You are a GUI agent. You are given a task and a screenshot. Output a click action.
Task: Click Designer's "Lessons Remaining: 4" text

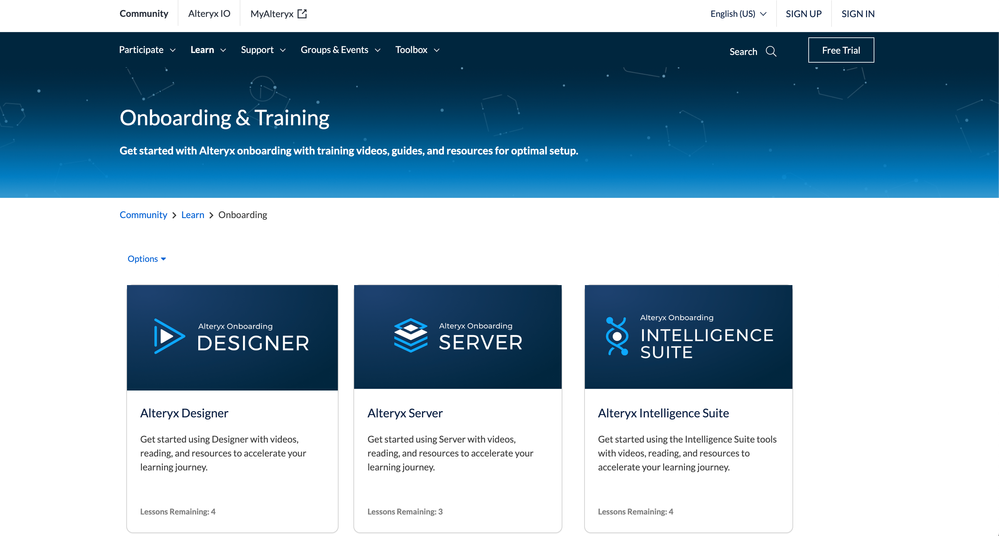(178, 512)
